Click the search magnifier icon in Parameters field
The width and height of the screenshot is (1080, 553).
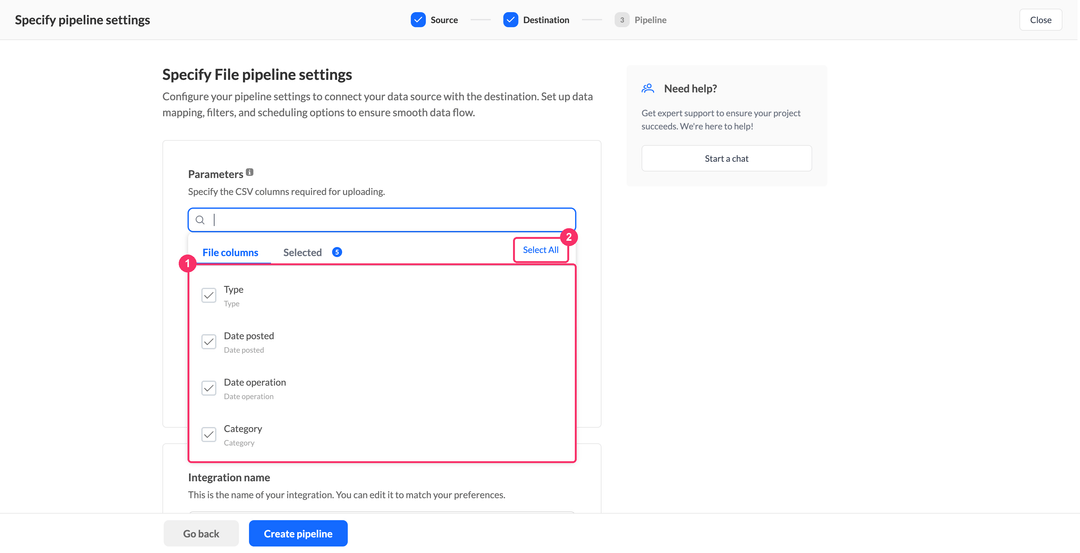click(x=200, y=220)
